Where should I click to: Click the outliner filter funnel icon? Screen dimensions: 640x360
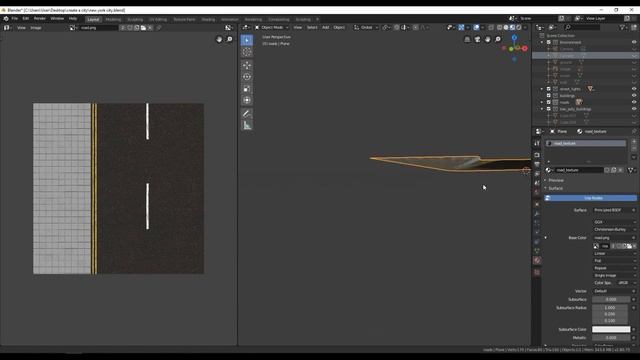point(622,27)
